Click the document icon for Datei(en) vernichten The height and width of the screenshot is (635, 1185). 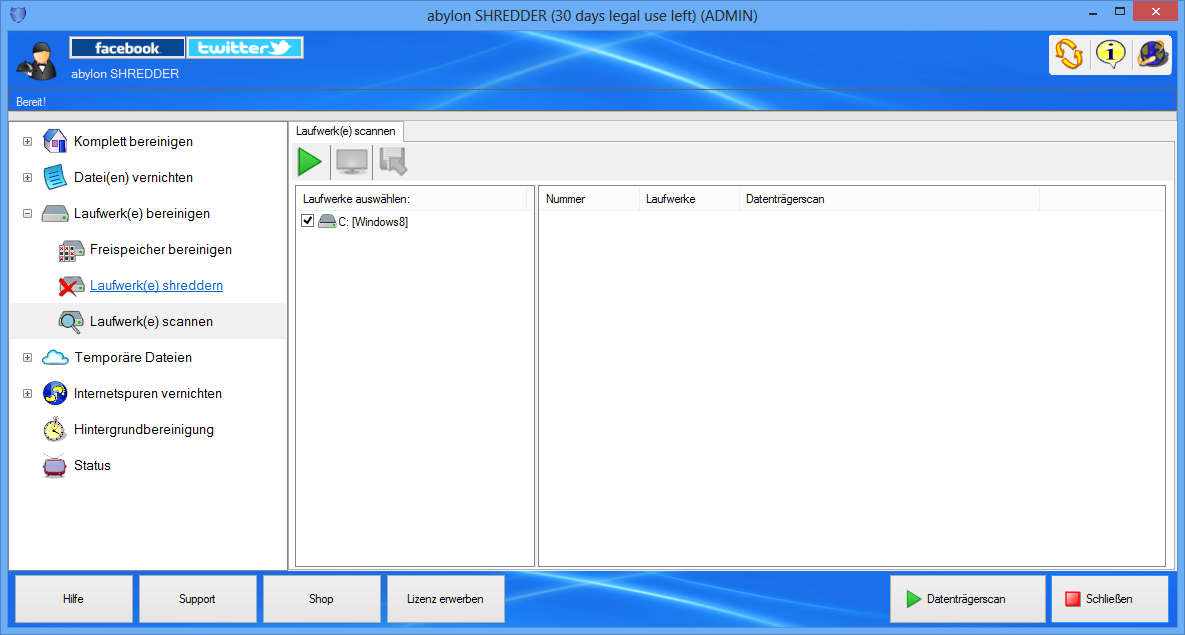pyautogui.click(x=55, y=178)
